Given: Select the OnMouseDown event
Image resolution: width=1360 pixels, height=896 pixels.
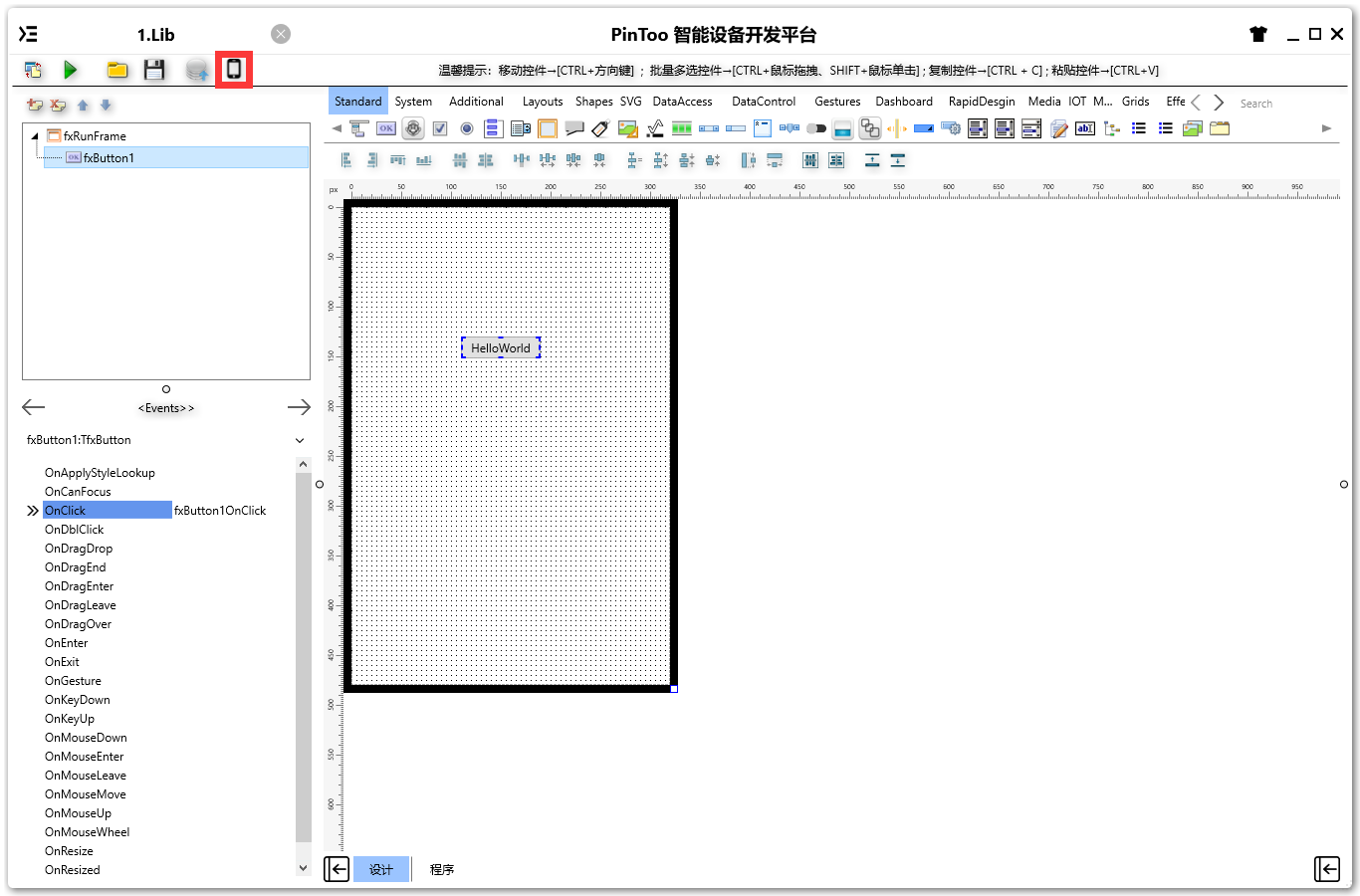Looking at the screenshot, I should [x=86, y=738].
